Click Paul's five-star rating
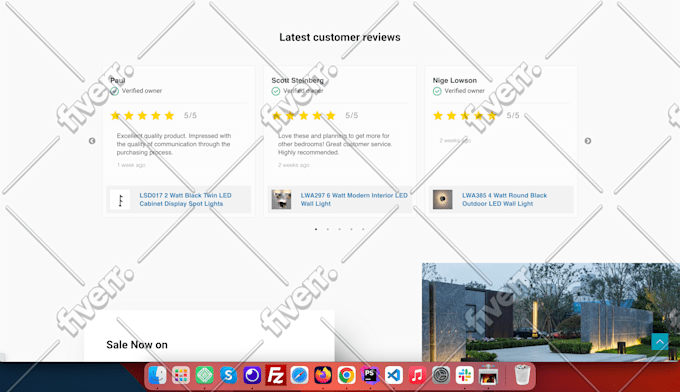 [142, 115]
